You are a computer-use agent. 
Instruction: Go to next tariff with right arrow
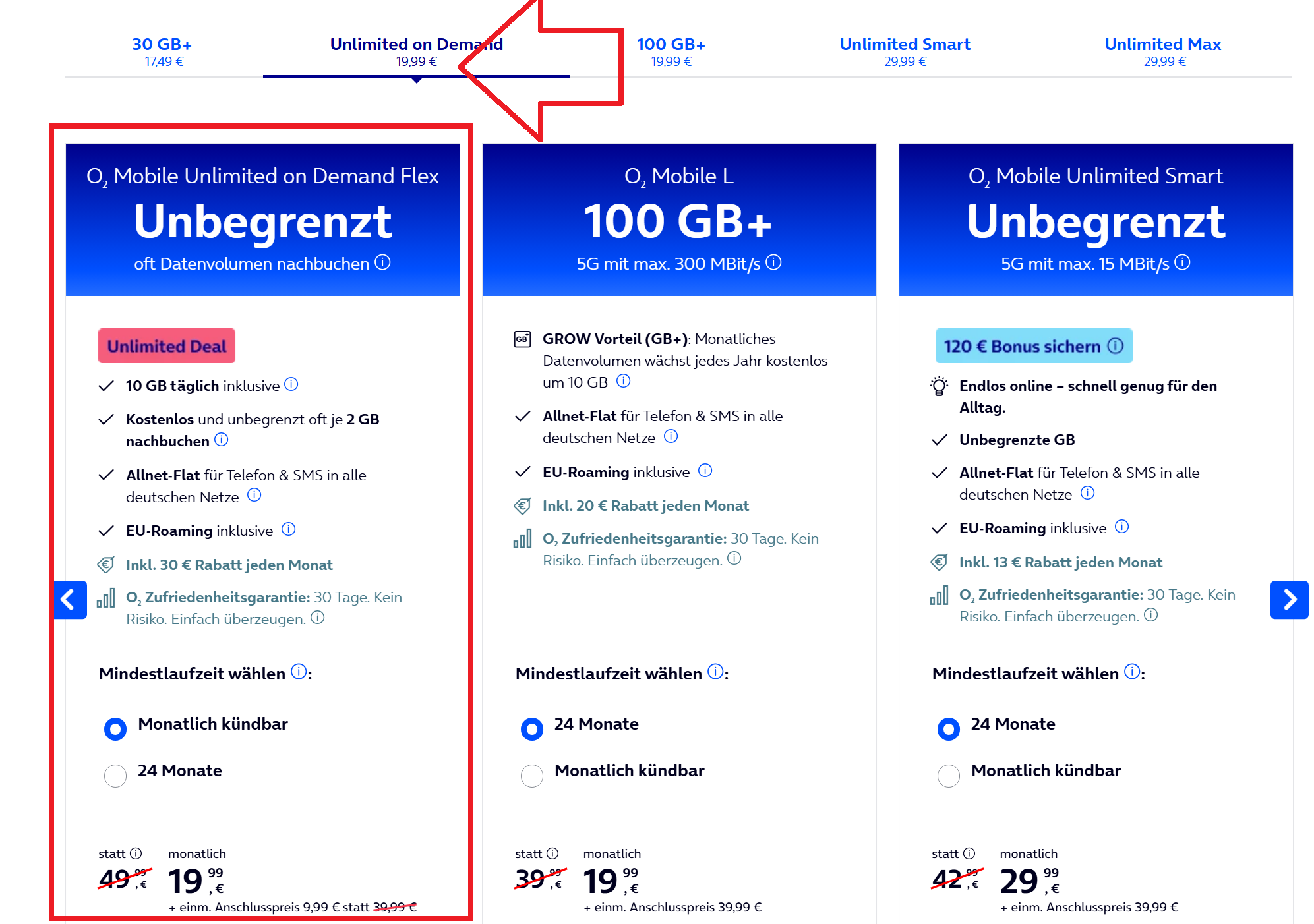pos(1289,600)
